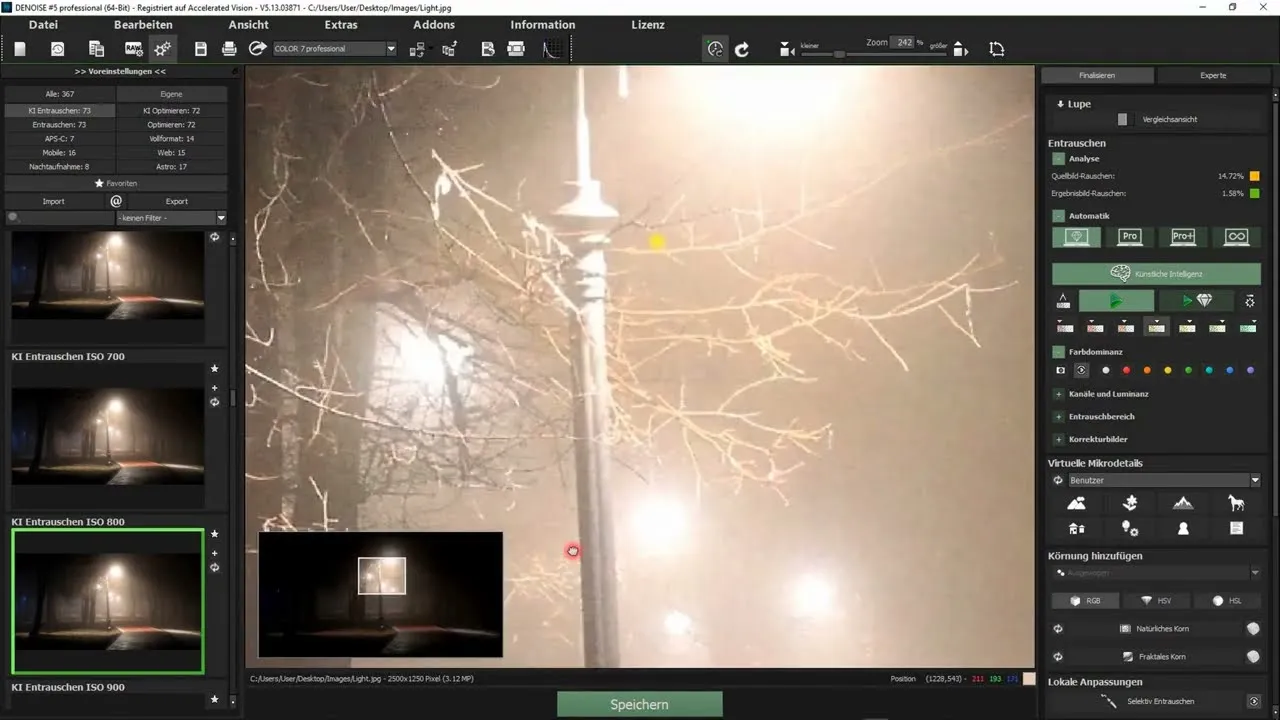1280x720 pixels.
Task: Collapse the Analyse section
Action: tap(1058, 158)
